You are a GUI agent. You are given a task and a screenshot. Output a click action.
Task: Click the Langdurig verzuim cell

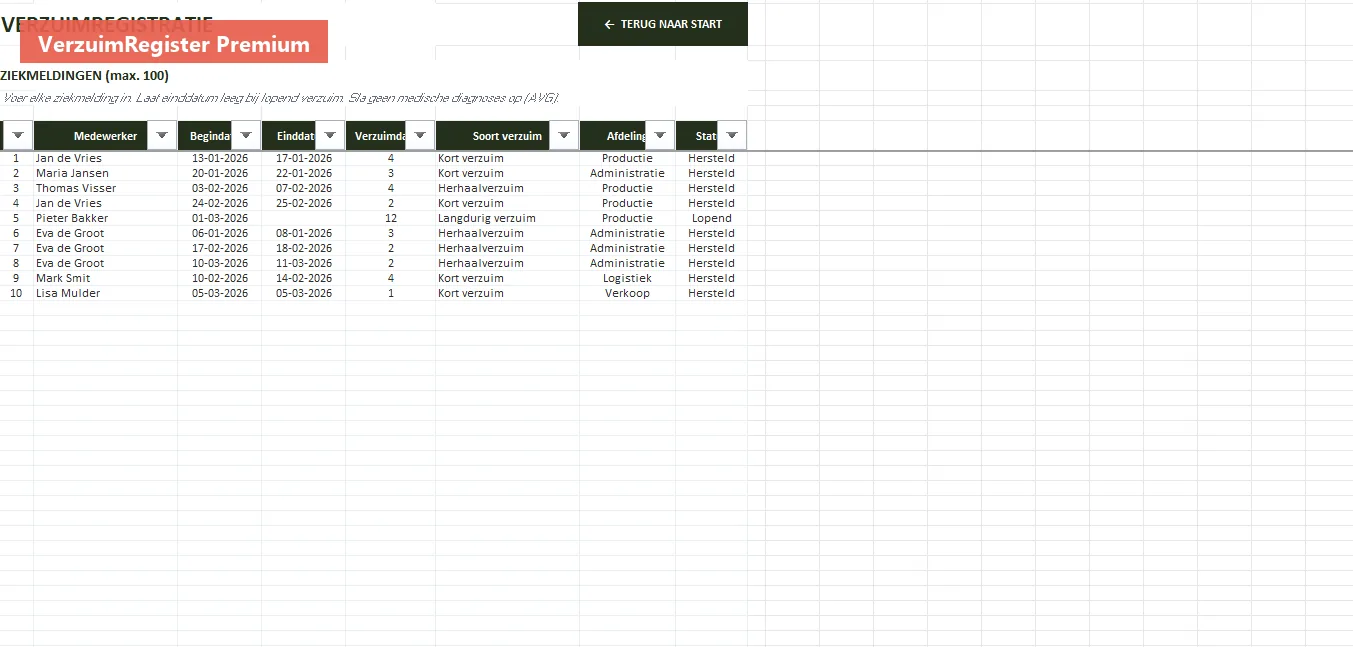[508, 218]
